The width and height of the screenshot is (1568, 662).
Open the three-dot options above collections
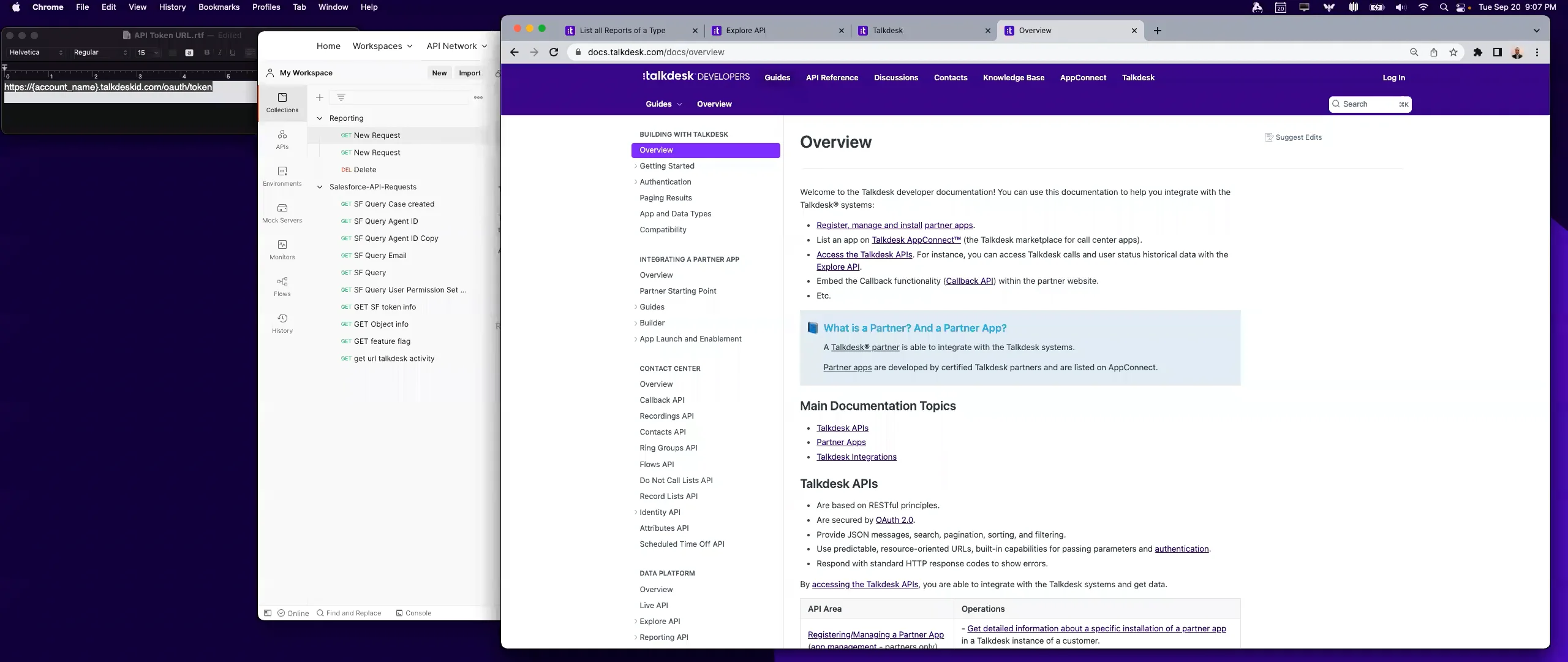pyautogui.click(x=478, y=97)
